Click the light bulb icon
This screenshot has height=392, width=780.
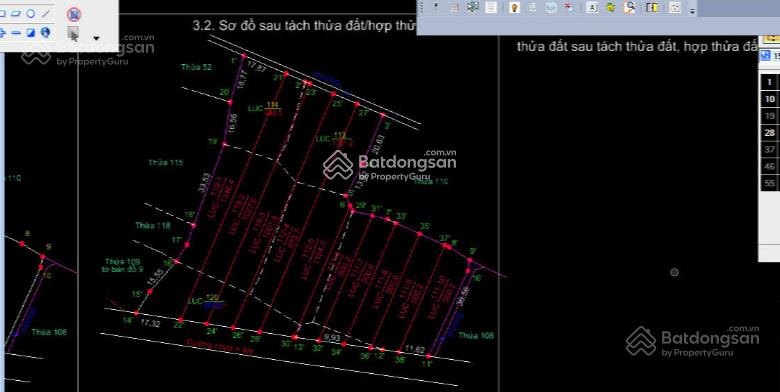coord(514,7)
